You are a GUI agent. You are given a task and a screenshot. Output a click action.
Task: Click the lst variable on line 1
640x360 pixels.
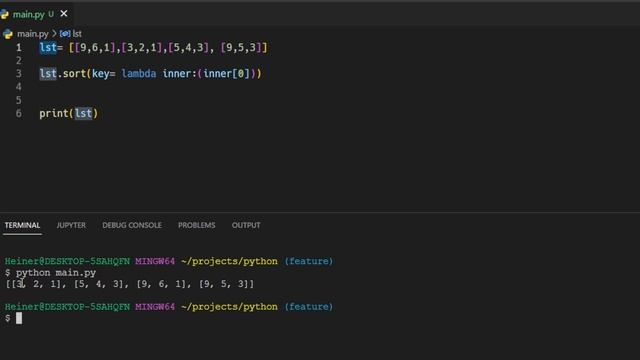[48, 48]
